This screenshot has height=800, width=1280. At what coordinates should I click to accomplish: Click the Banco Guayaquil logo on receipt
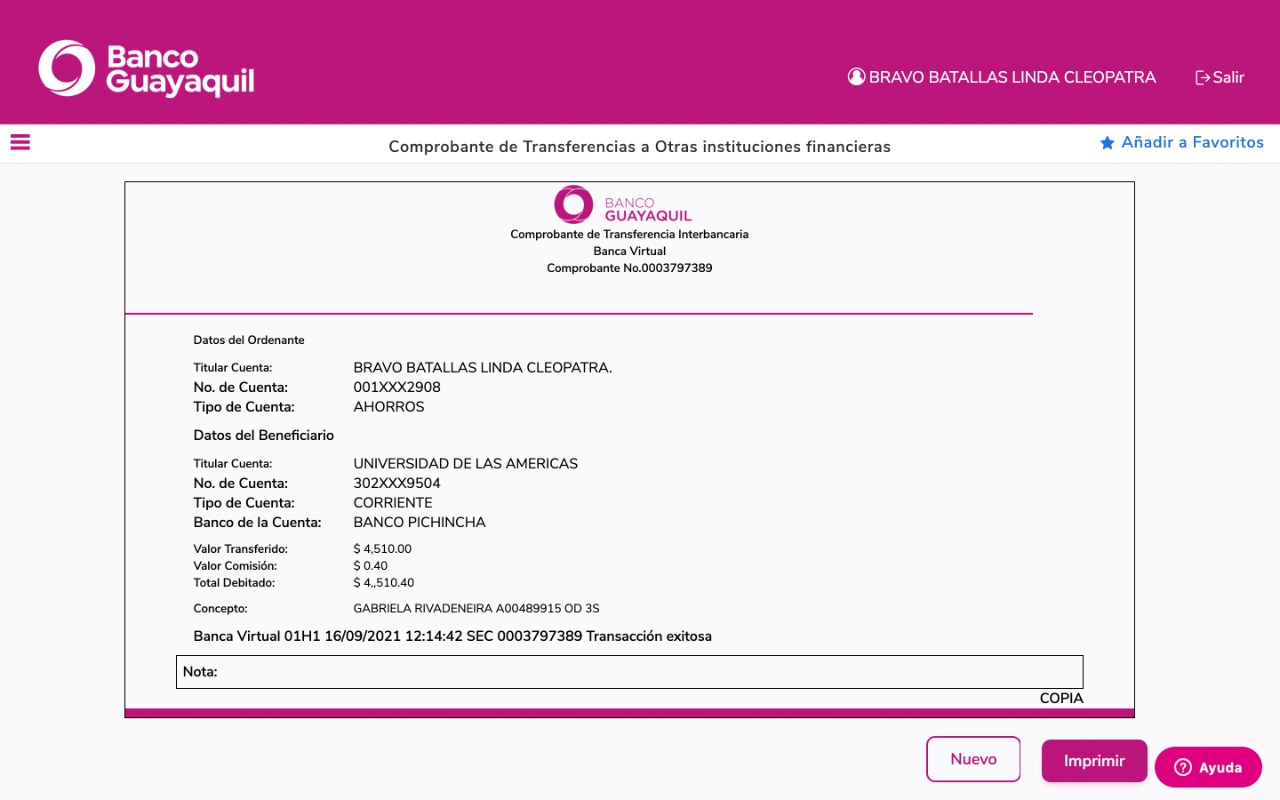(x=623, y=204)
